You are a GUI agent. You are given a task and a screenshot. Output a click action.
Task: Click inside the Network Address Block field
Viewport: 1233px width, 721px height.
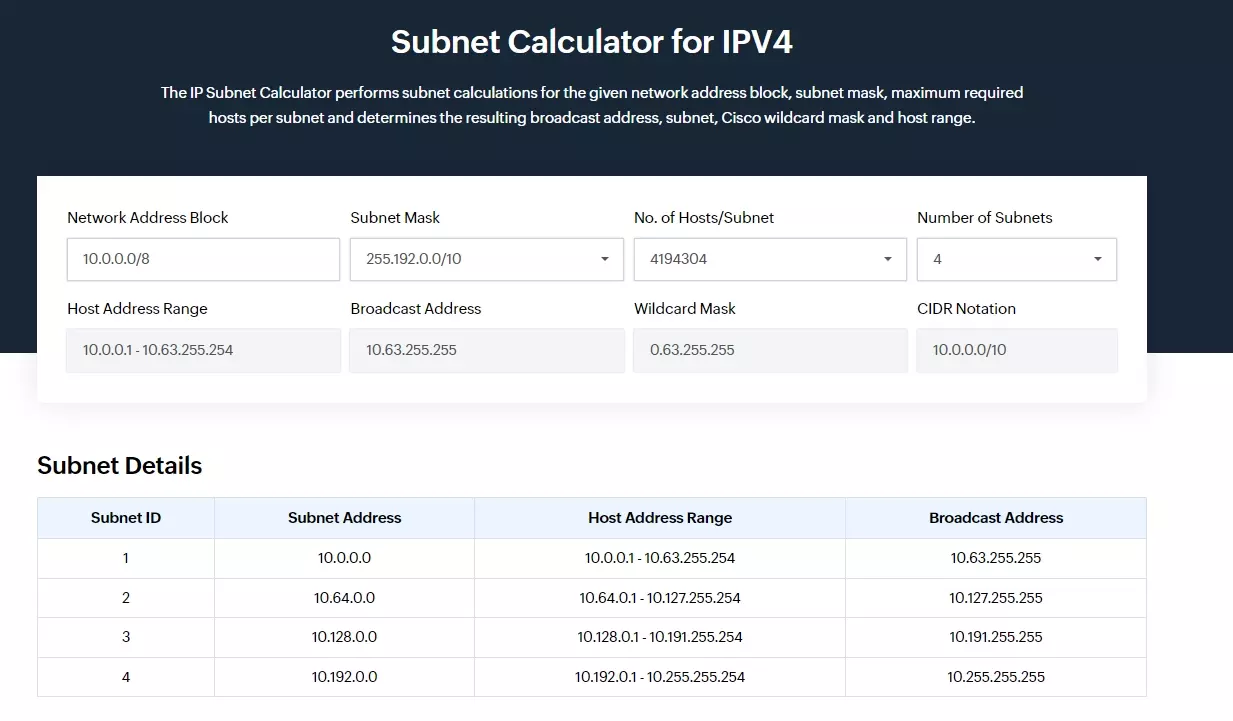[x=202, y=259]
